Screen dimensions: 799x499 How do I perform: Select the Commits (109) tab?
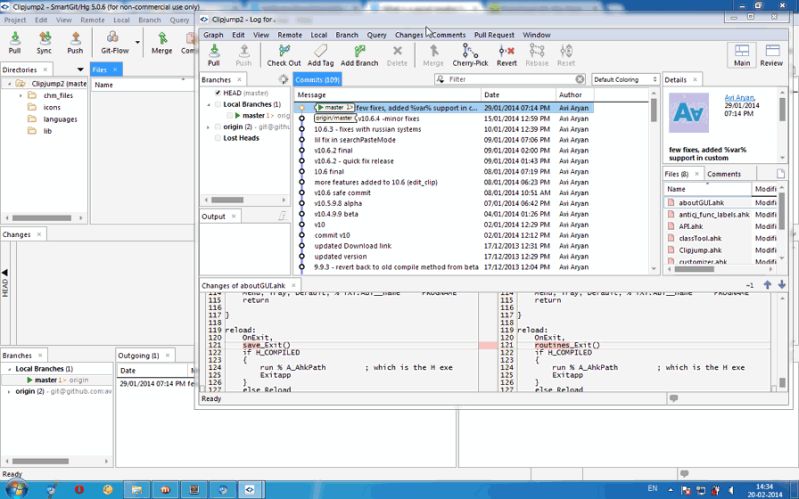point(317,80)
